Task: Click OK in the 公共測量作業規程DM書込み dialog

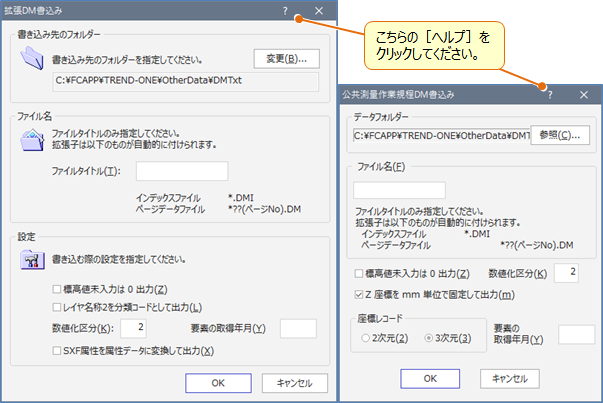Action: (x=430, y=379)
